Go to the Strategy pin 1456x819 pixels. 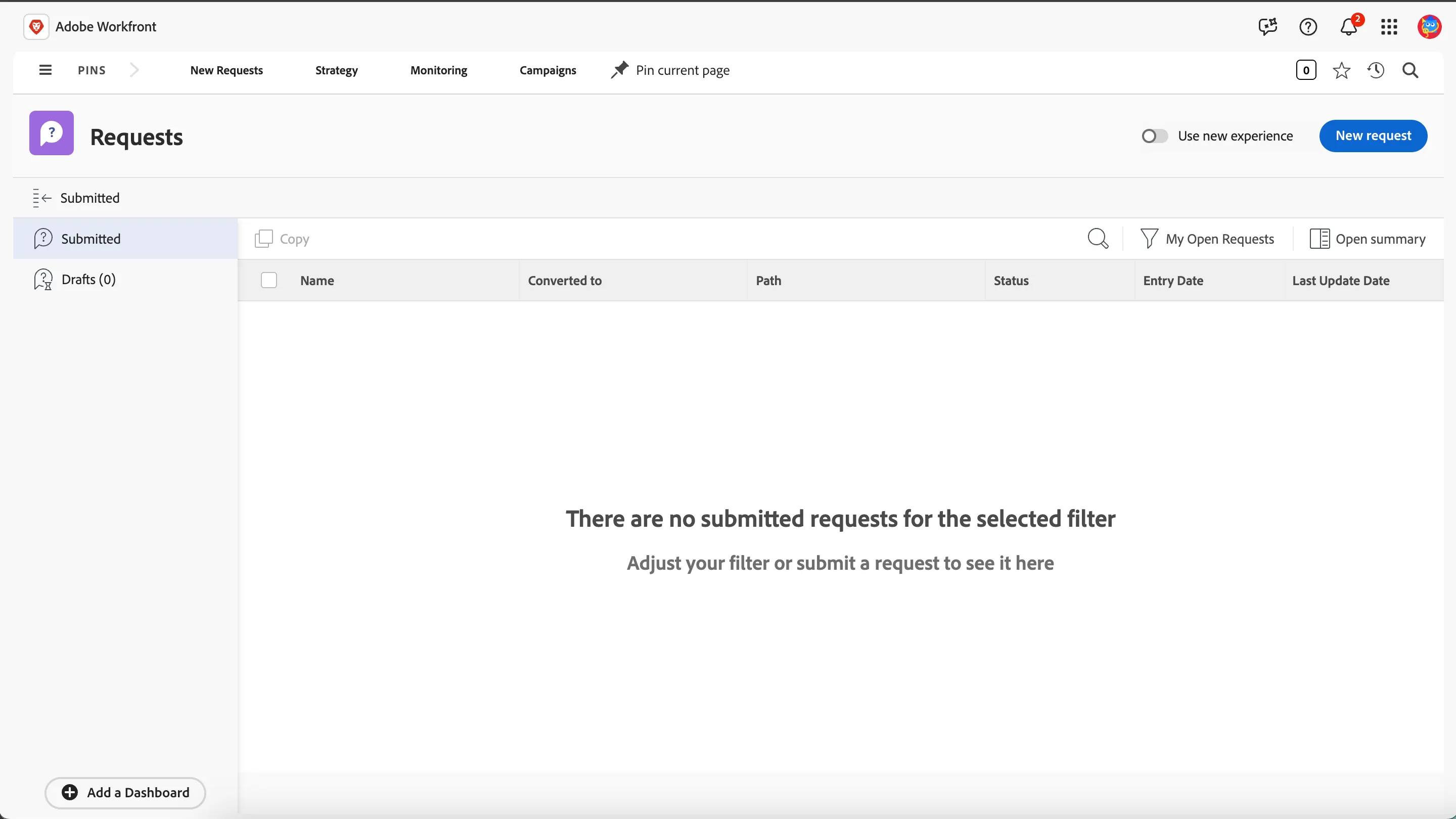pyautogui.click(x=336, y=70)
